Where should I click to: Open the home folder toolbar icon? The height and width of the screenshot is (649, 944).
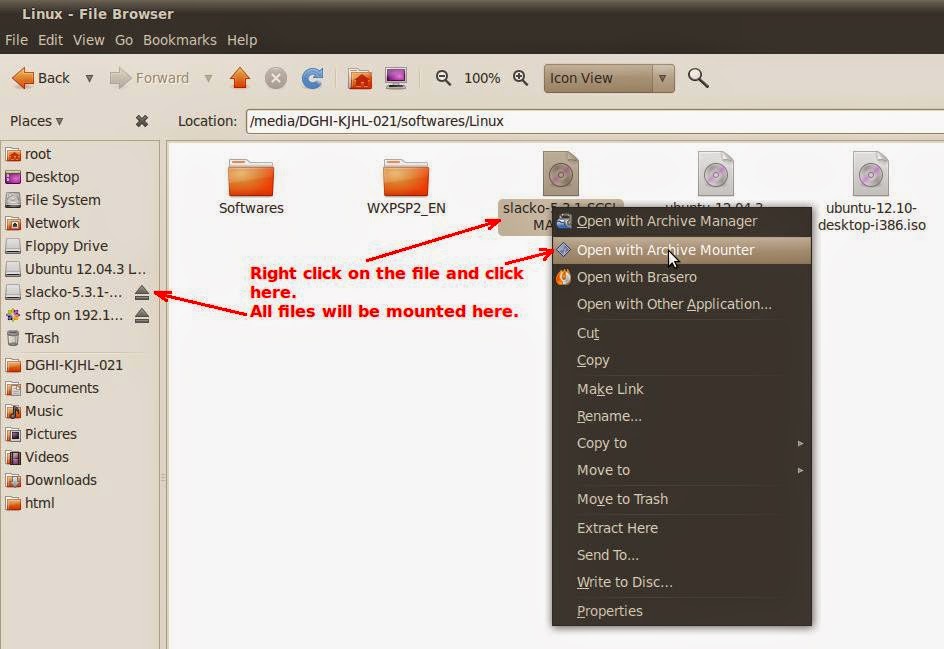(x=359, y=77)
